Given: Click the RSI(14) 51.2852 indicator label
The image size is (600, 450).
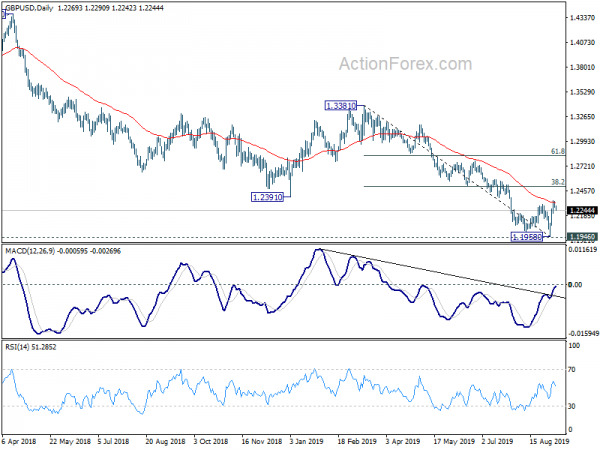Looking at the screenshot, I should 31,347.
